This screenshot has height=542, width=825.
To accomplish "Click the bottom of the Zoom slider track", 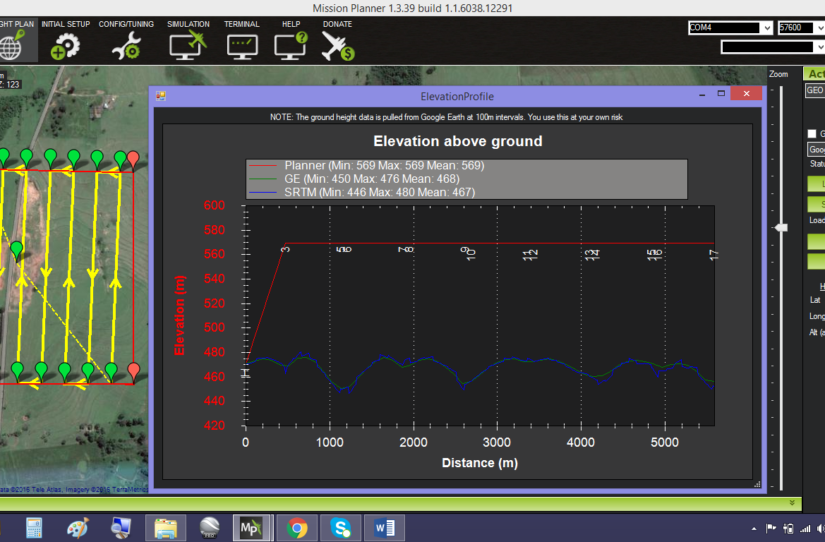I will coord(782,487).
